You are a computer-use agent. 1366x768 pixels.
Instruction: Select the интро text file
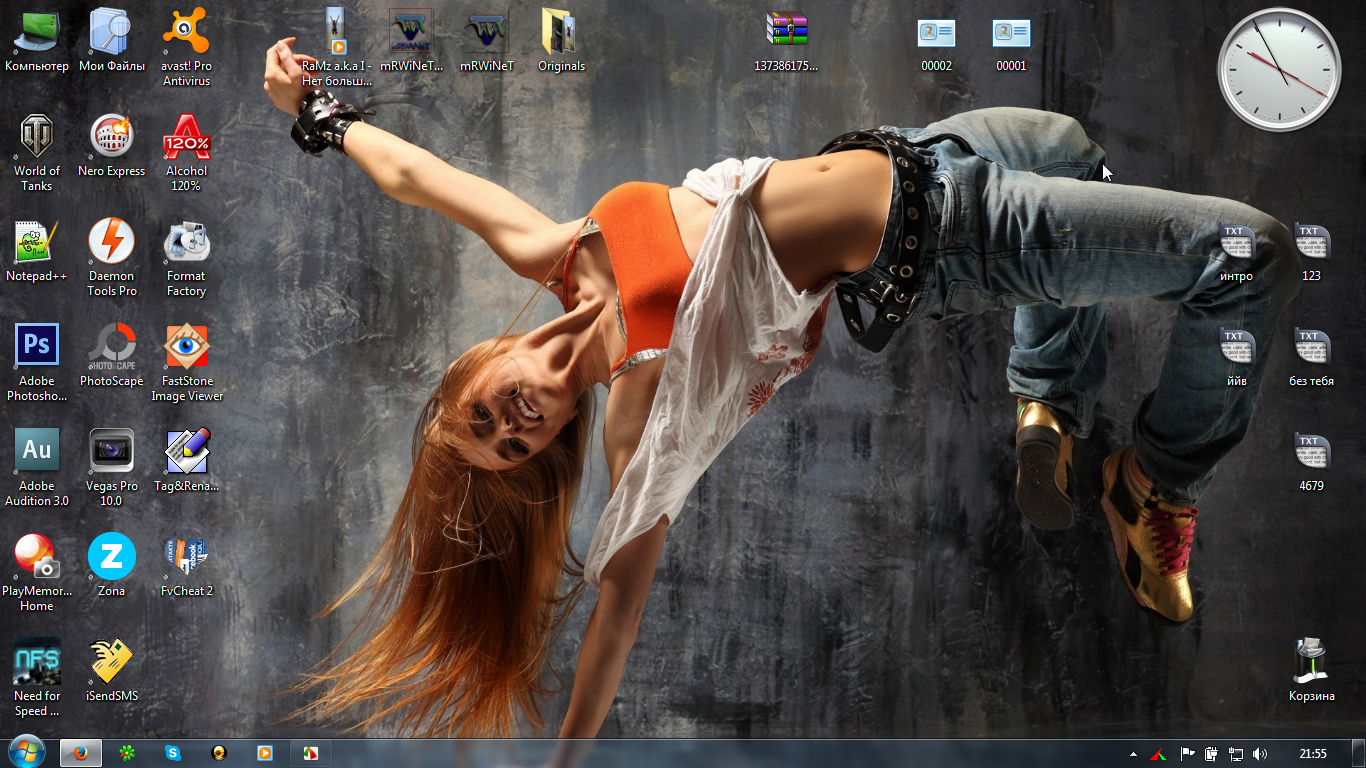[1236, 243]
